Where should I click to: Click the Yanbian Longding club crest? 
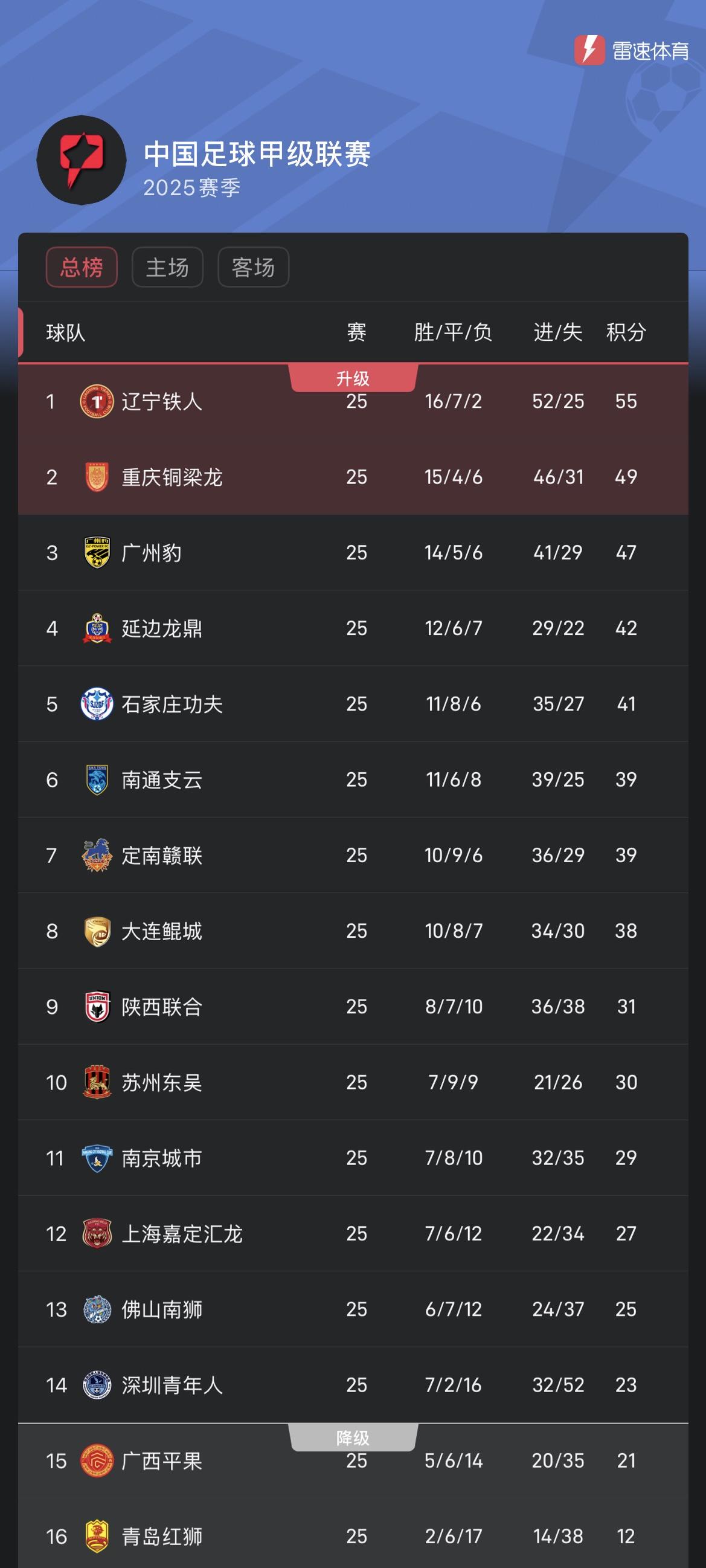97,628
